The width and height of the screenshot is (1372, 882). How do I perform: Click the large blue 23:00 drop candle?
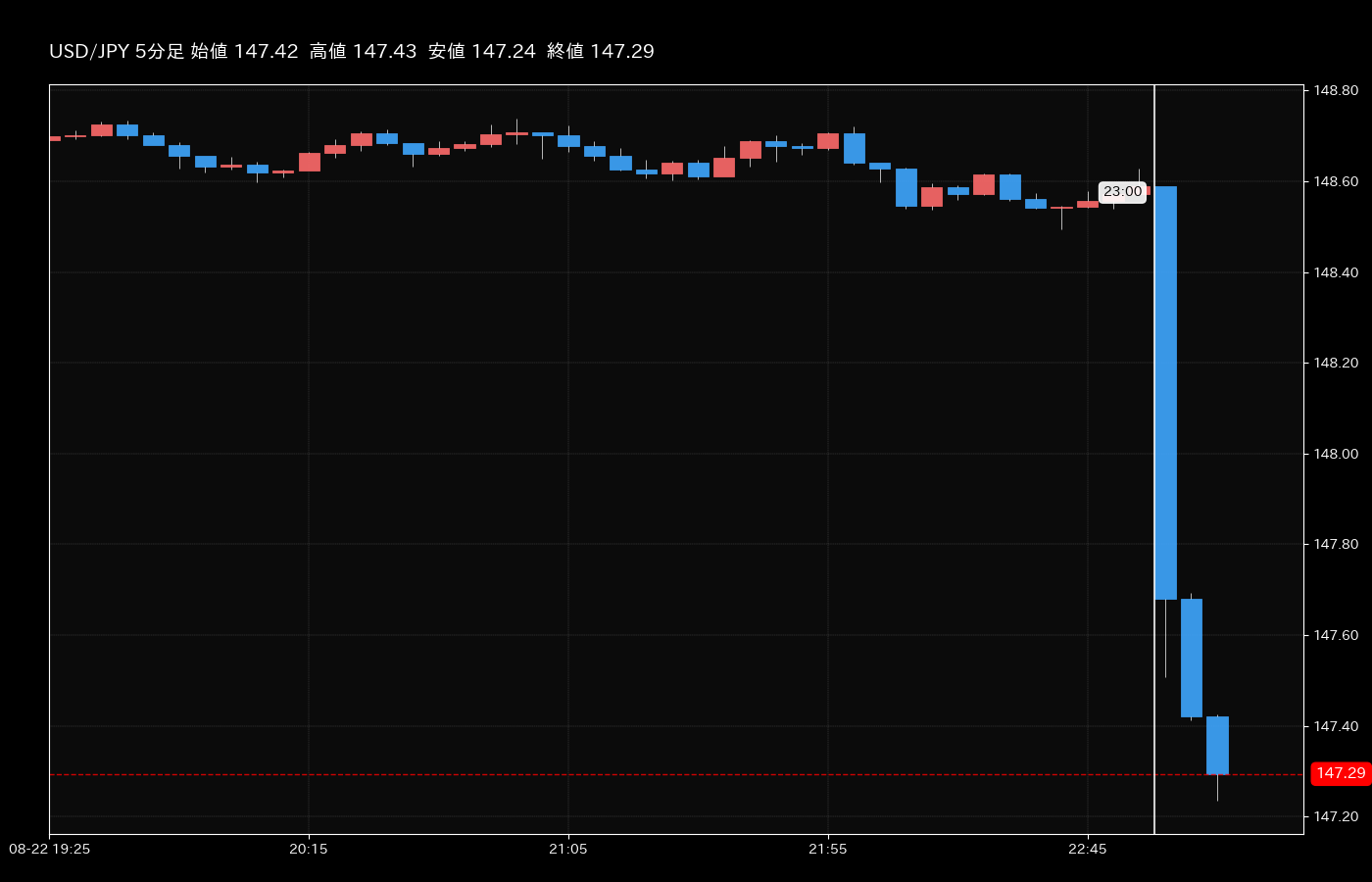tap(1165, 392)
